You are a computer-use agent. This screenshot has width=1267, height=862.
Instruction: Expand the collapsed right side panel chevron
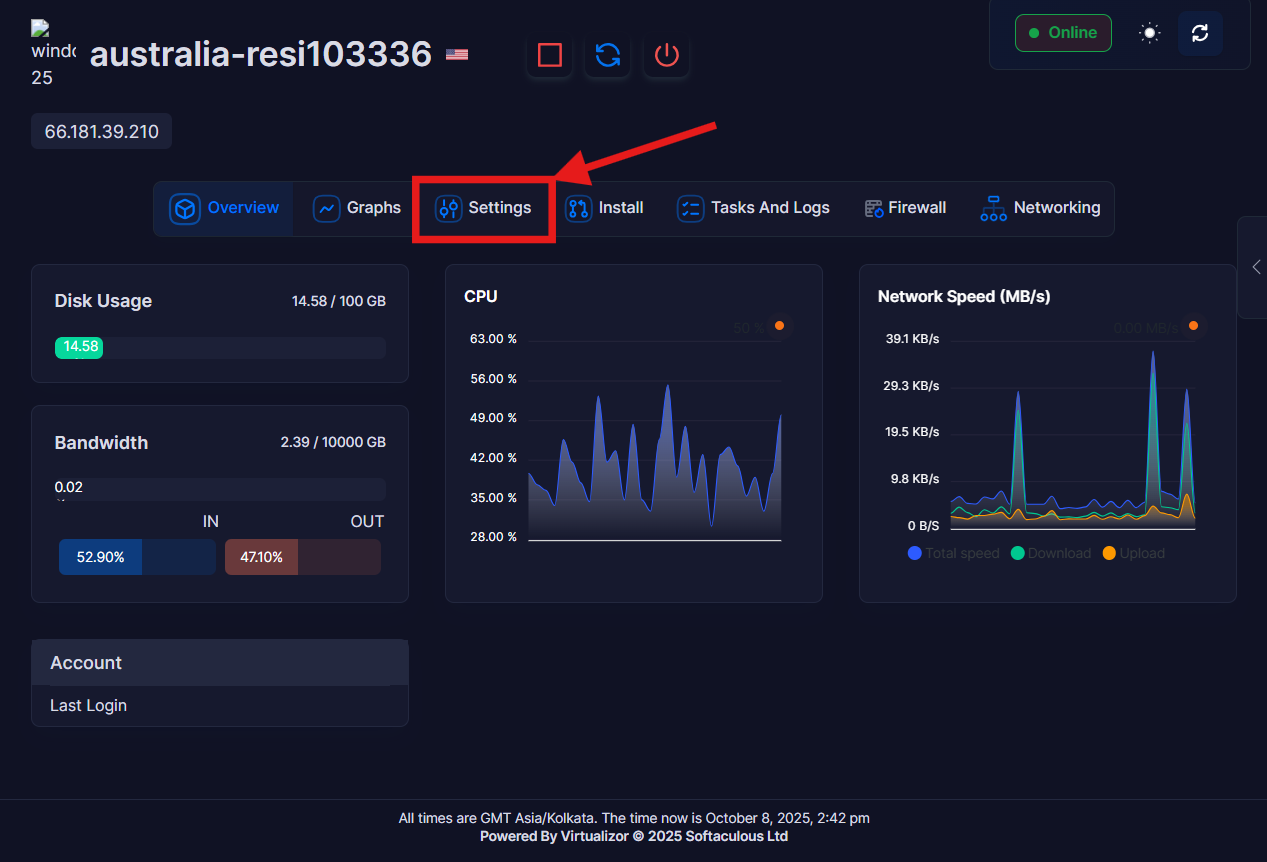click(1255, 267)
